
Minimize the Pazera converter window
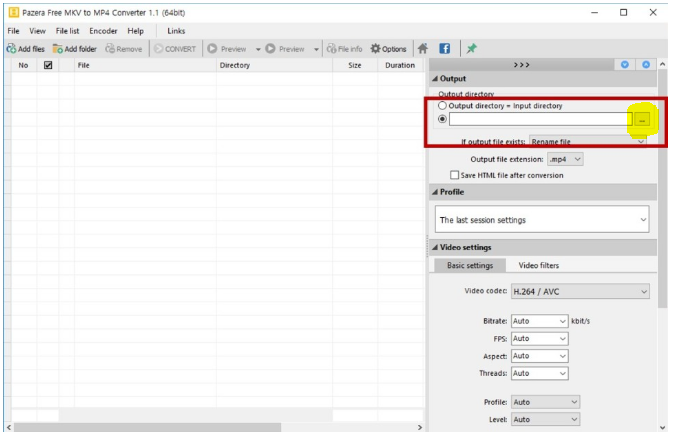pos(594,12)
